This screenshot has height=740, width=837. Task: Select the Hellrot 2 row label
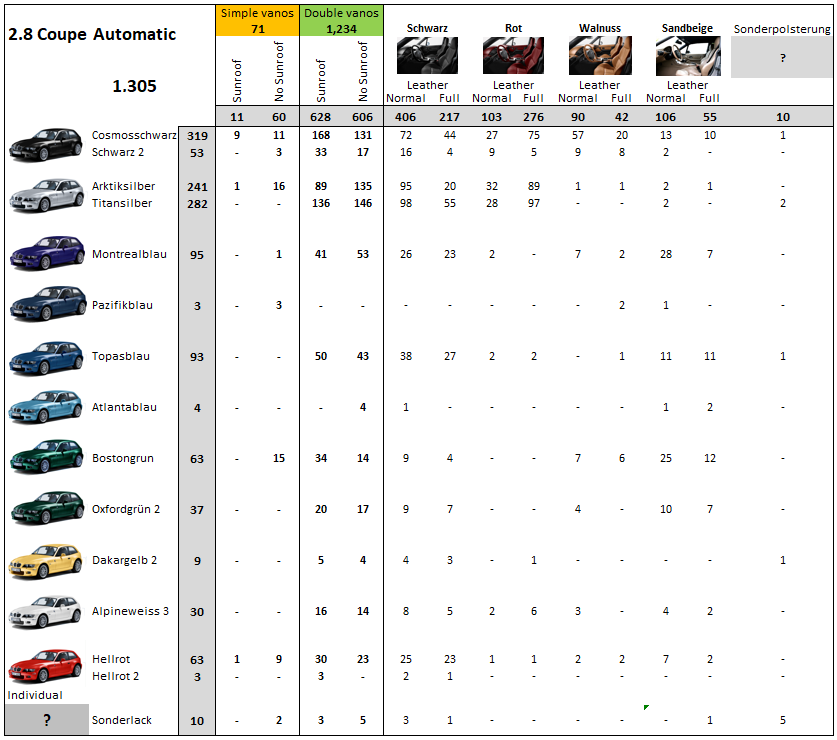pos(115,676)
